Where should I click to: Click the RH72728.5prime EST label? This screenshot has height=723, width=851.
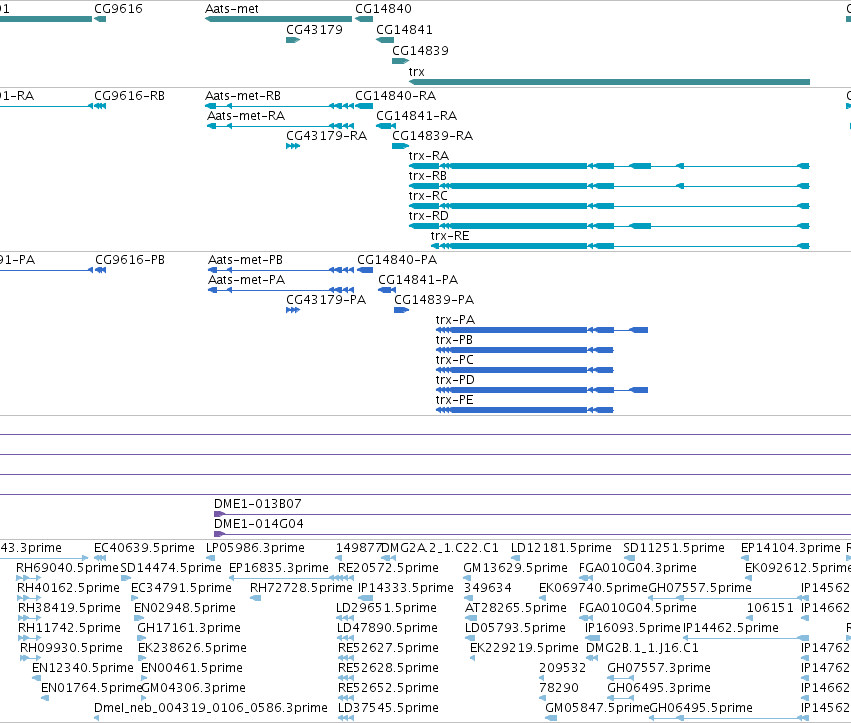click(301, 588)
